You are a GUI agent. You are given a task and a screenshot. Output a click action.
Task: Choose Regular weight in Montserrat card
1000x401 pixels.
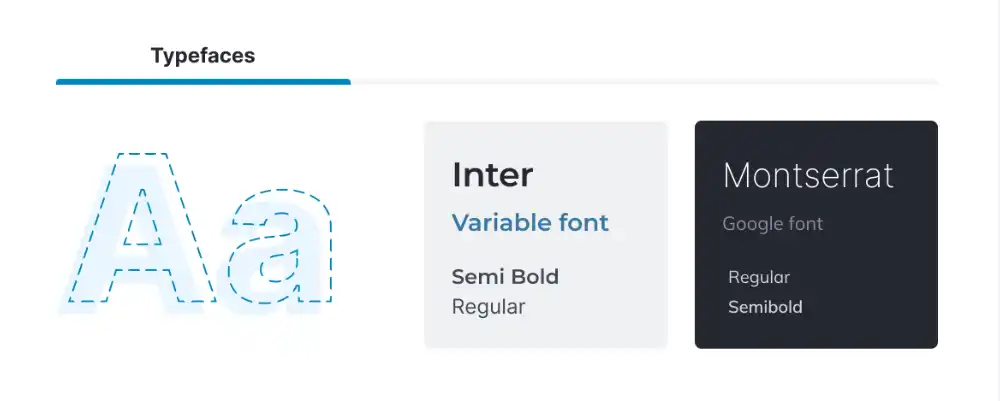(759, 277)
